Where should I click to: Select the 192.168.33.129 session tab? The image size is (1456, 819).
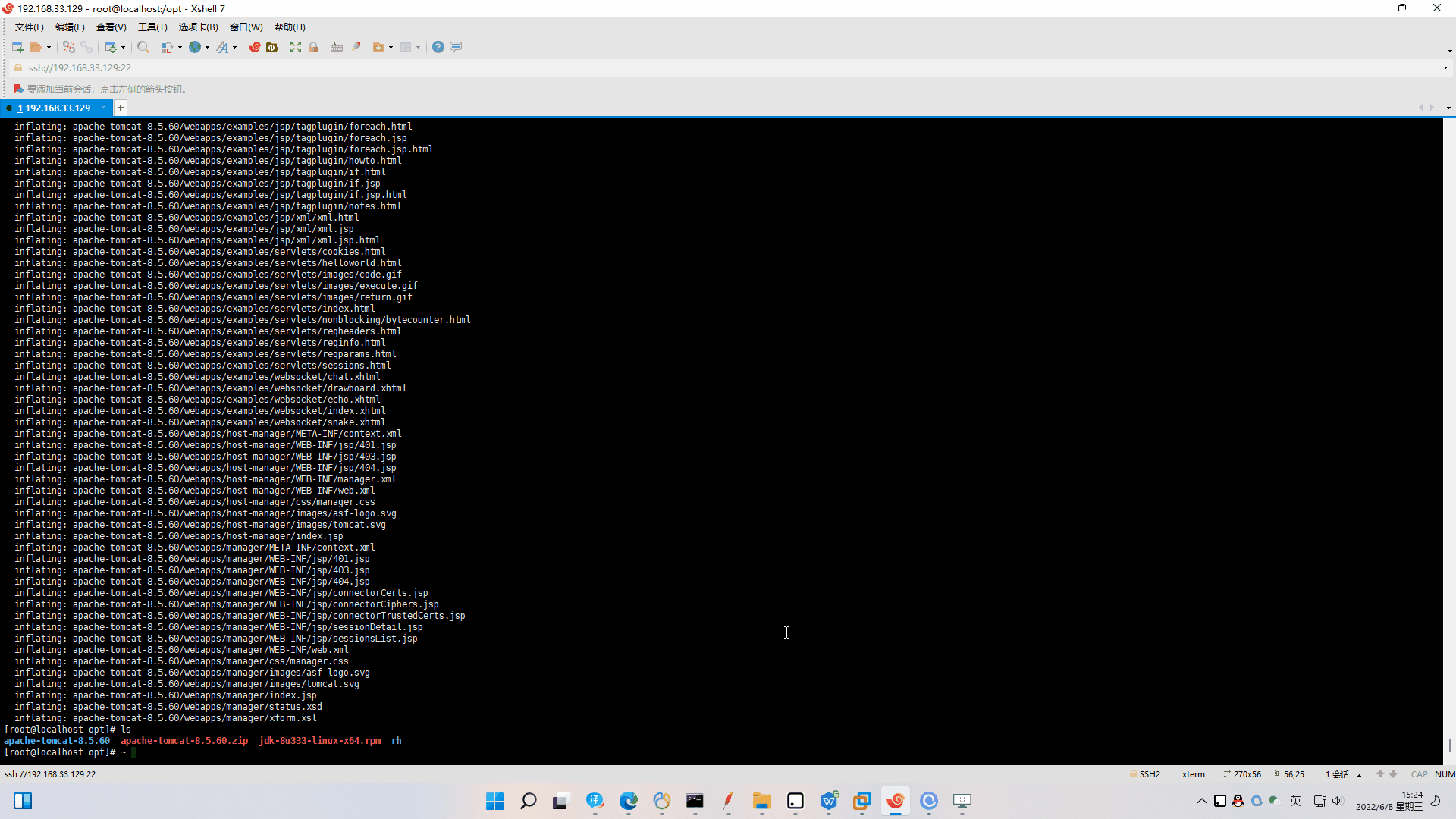53,108
